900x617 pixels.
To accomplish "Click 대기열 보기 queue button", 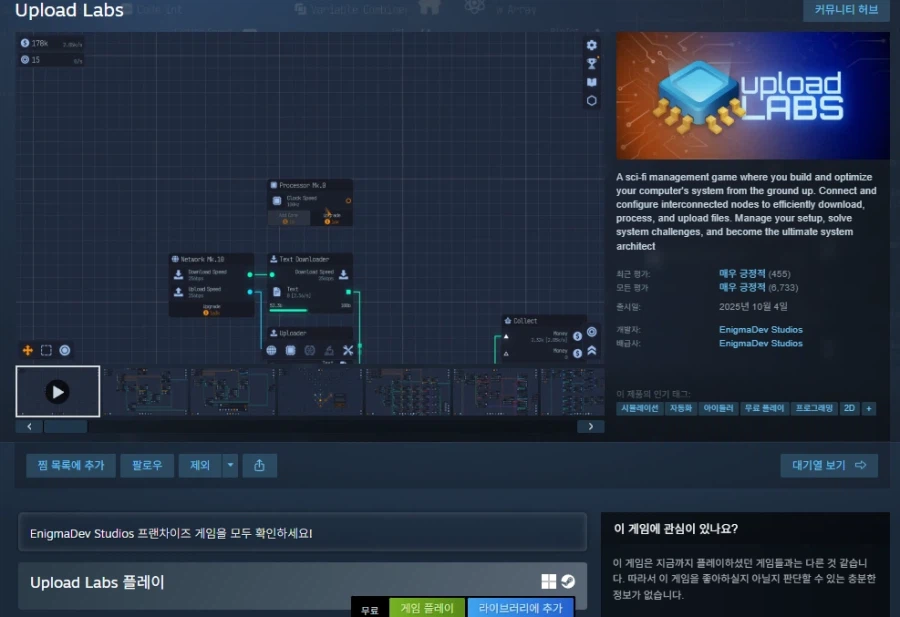I will click(828, 465).
